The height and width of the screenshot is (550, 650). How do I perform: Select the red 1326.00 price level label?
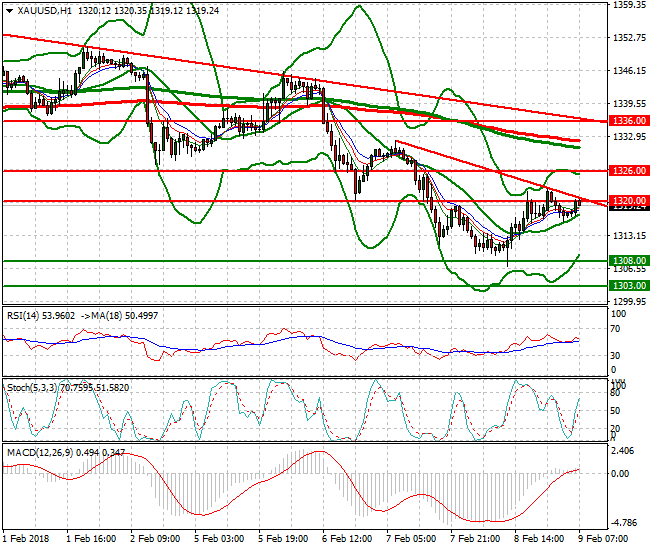pyautogui.click(x=628, y=171)
